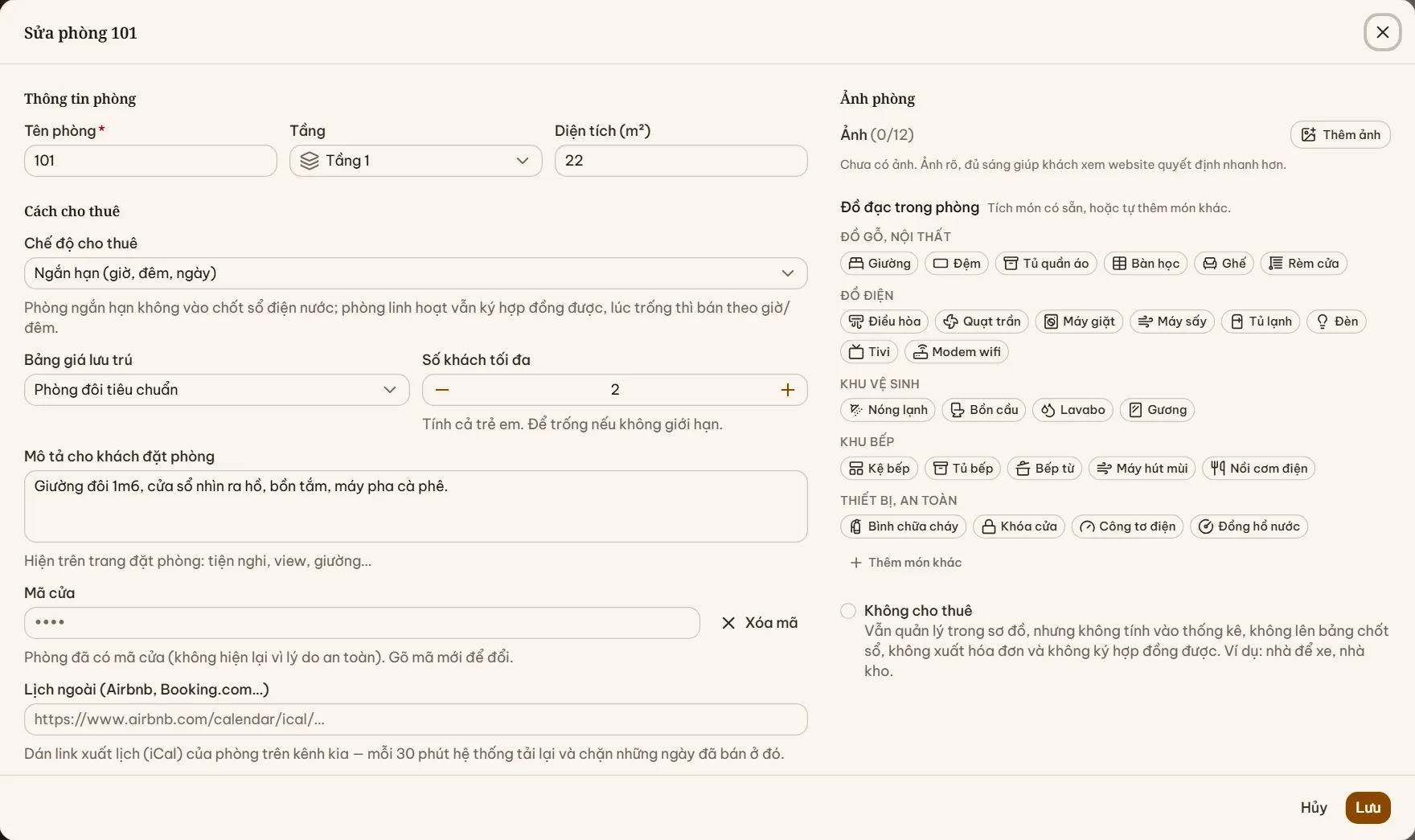Click the Gương mirror icon chip
Screen dimensions: 1415x840
tap(1157, 410)
